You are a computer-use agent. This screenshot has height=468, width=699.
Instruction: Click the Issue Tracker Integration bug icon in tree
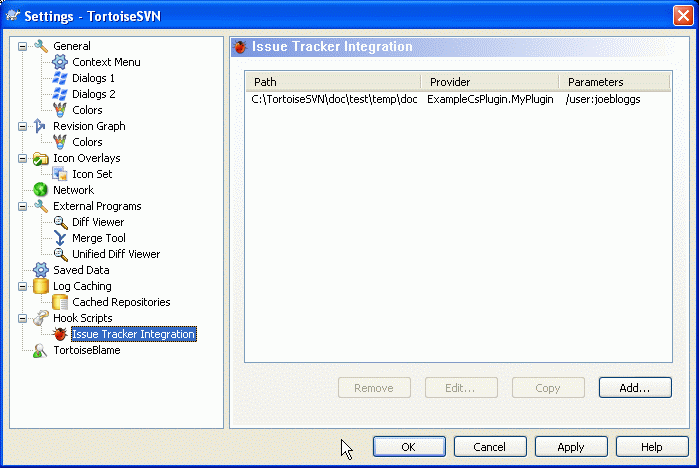(60, 334)
